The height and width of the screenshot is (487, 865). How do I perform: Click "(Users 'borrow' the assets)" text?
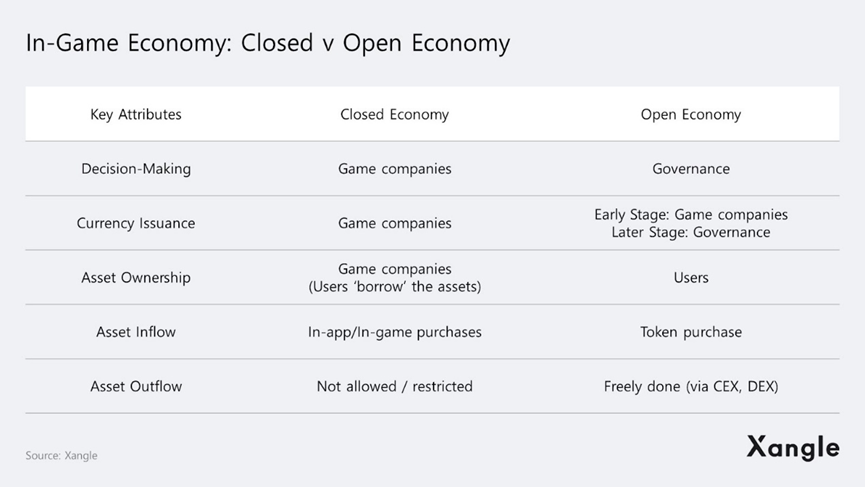tap(394, 287)
